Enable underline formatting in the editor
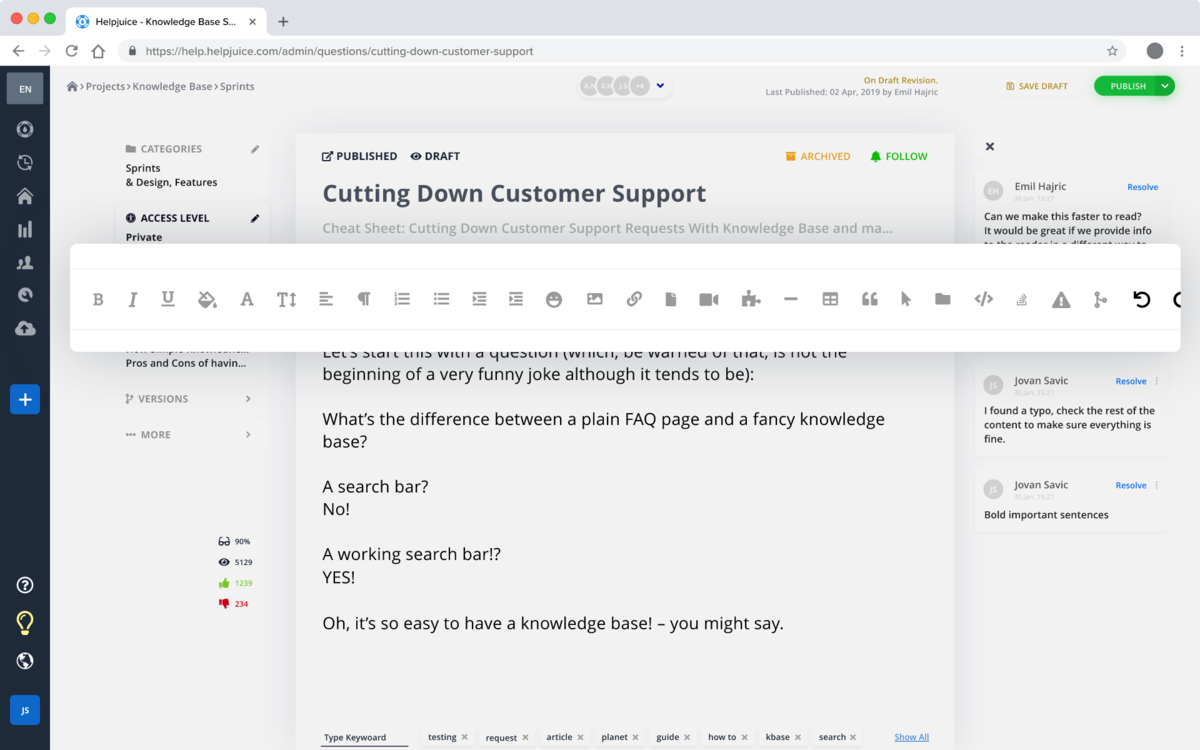The height and width of the screenshot is (750, 1200). (x=167, y=299)
